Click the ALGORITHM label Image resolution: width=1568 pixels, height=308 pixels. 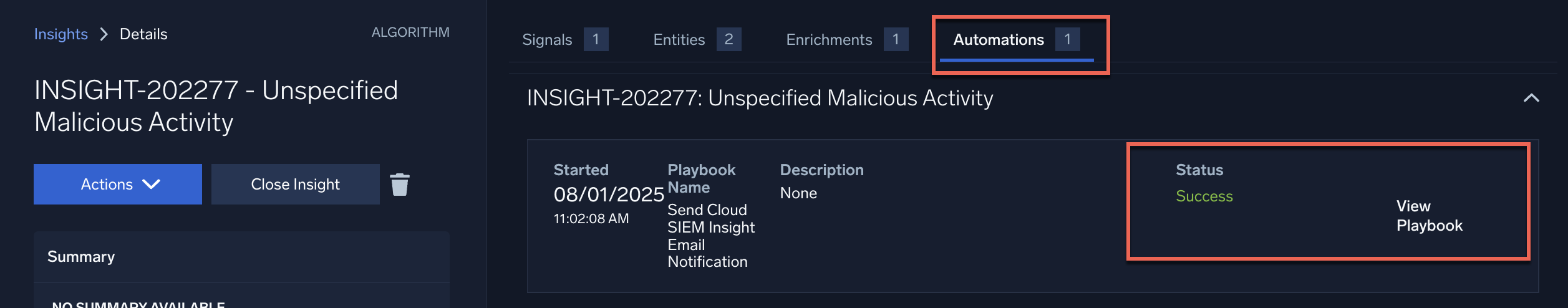(x=410, y=32)
